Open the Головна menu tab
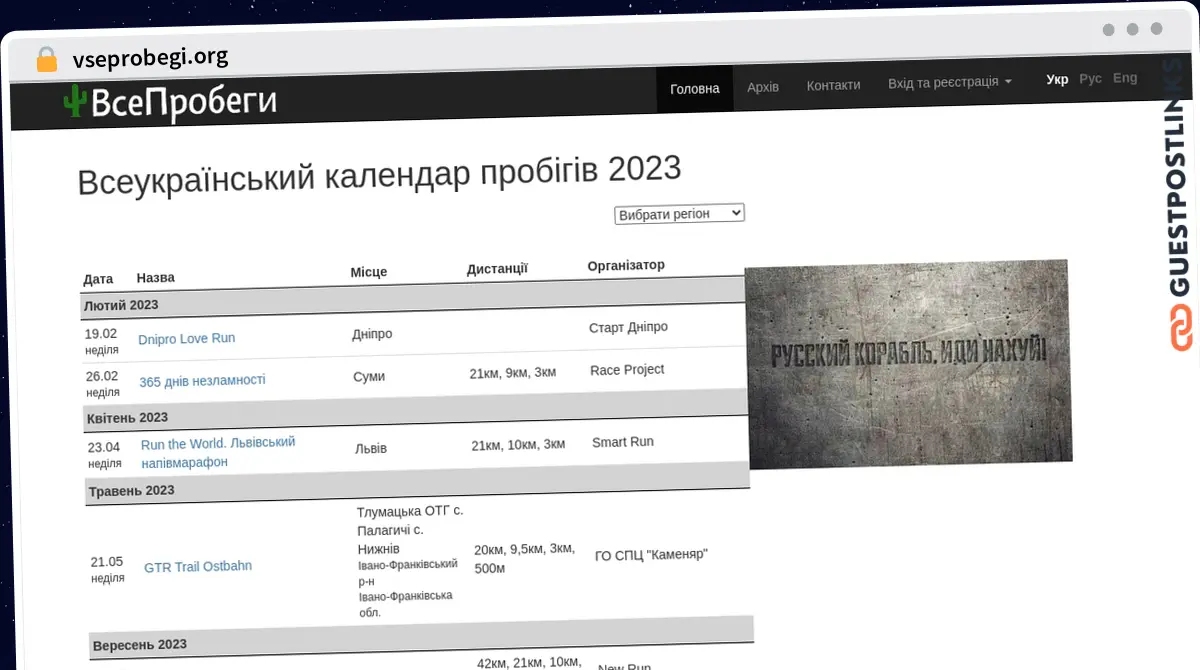Screen dimensions: 1200x670 pos(694,88)
